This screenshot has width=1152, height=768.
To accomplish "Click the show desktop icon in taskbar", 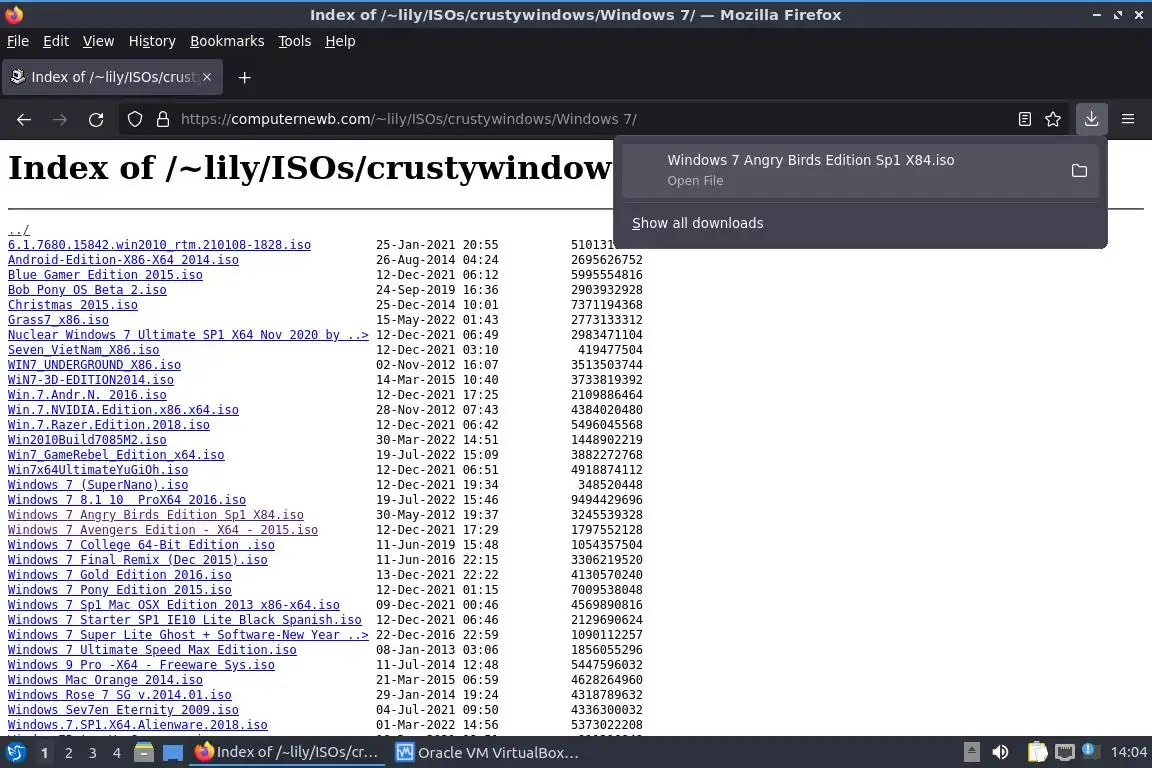I will click(x=173, y=753).
